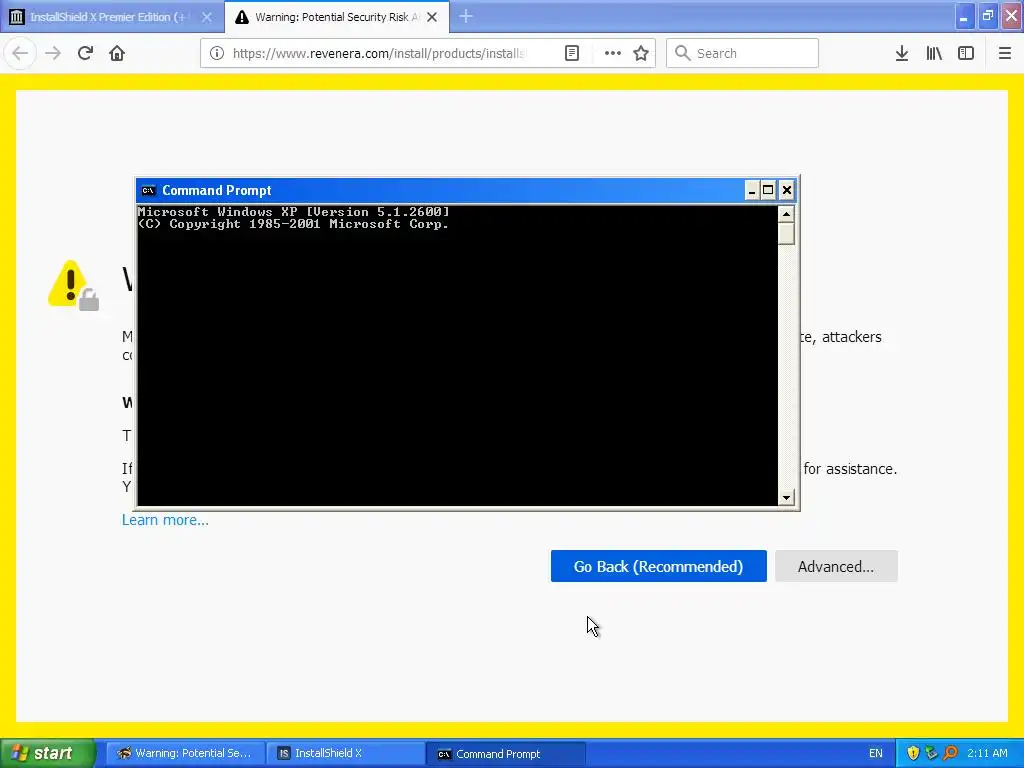The image size is (1024, 768).
Task: Reload the current page
Action: point(85,53)
